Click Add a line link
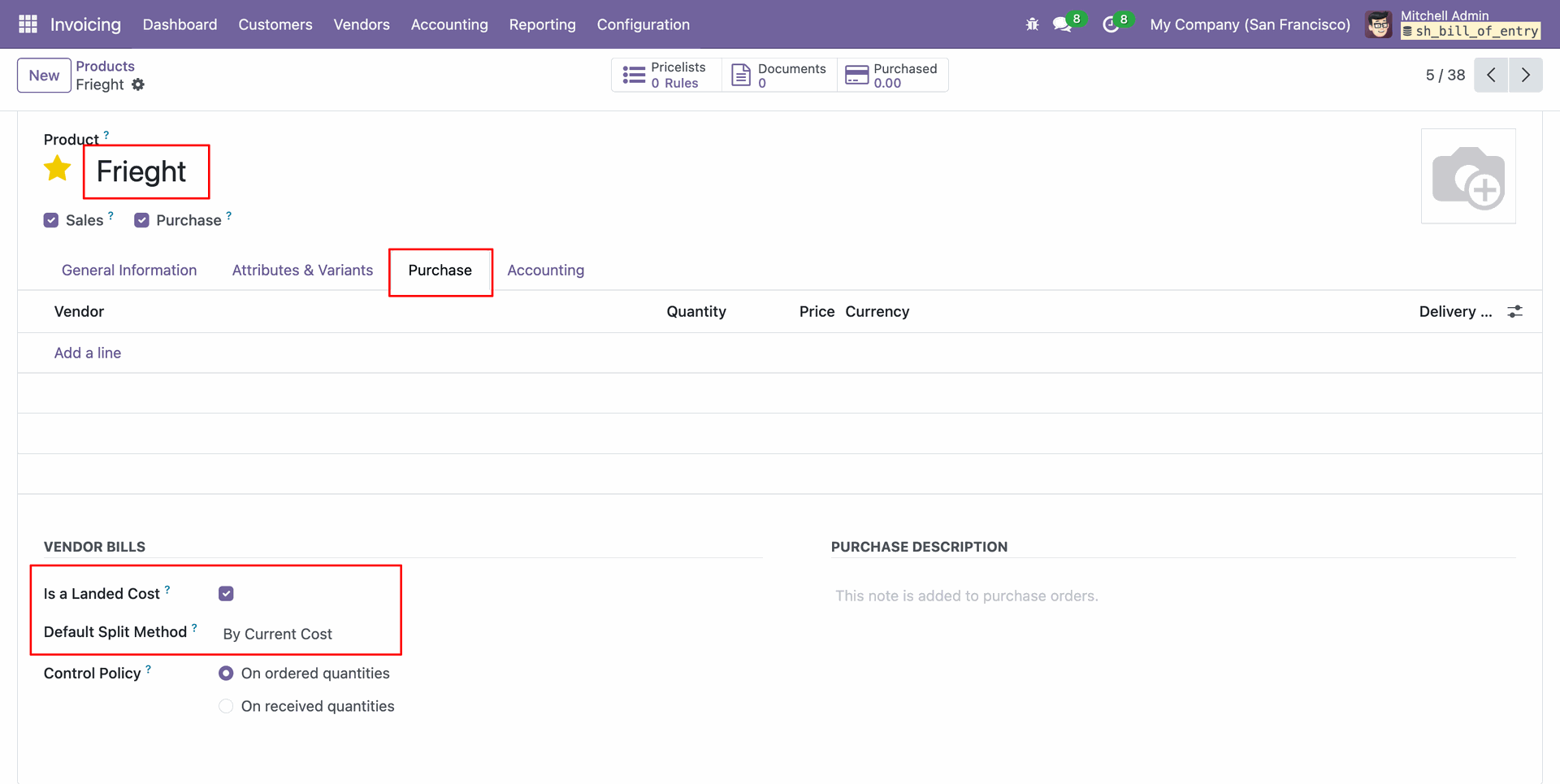 (x=88, y=353)
